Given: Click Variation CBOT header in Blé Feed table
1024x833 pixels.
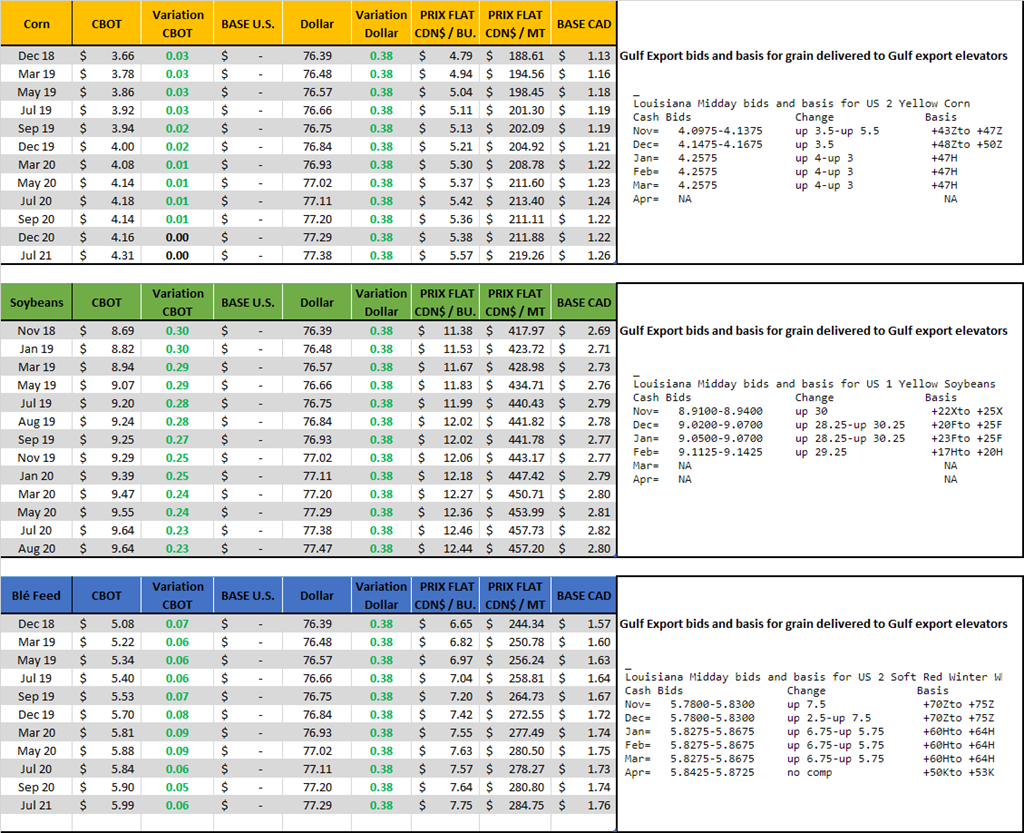Looking at the screenshot, I should (x=177, y=595).
